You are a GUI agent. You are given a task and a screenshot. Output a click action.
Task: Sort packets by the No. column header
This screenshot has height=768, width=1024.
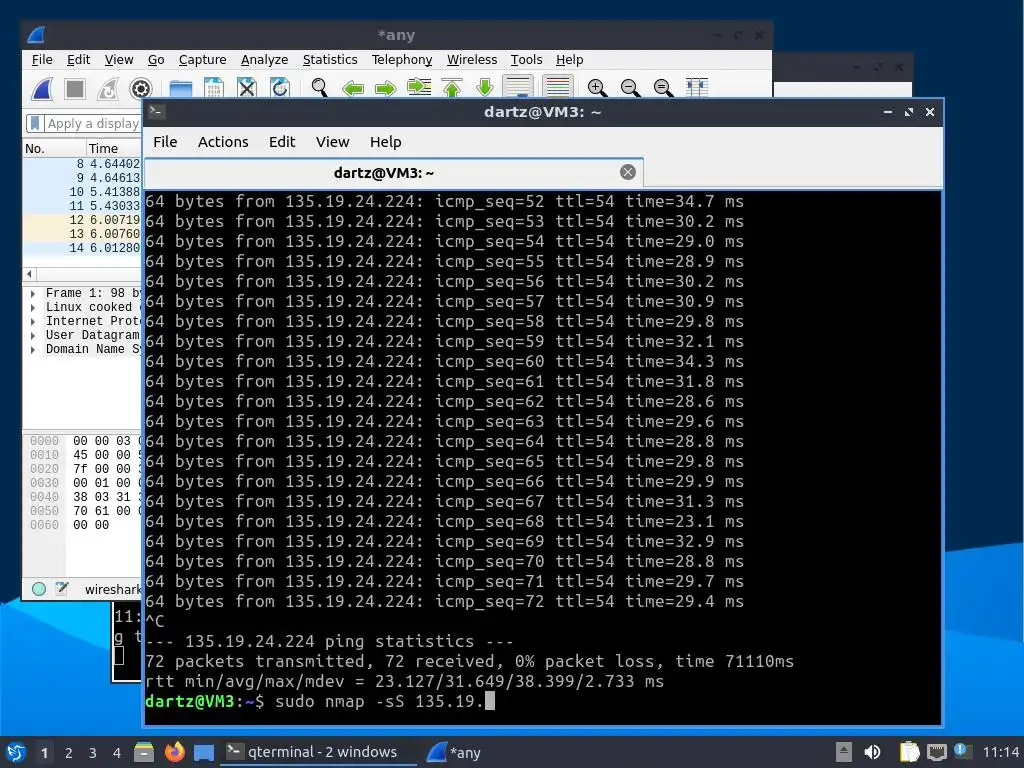[54, 148]
